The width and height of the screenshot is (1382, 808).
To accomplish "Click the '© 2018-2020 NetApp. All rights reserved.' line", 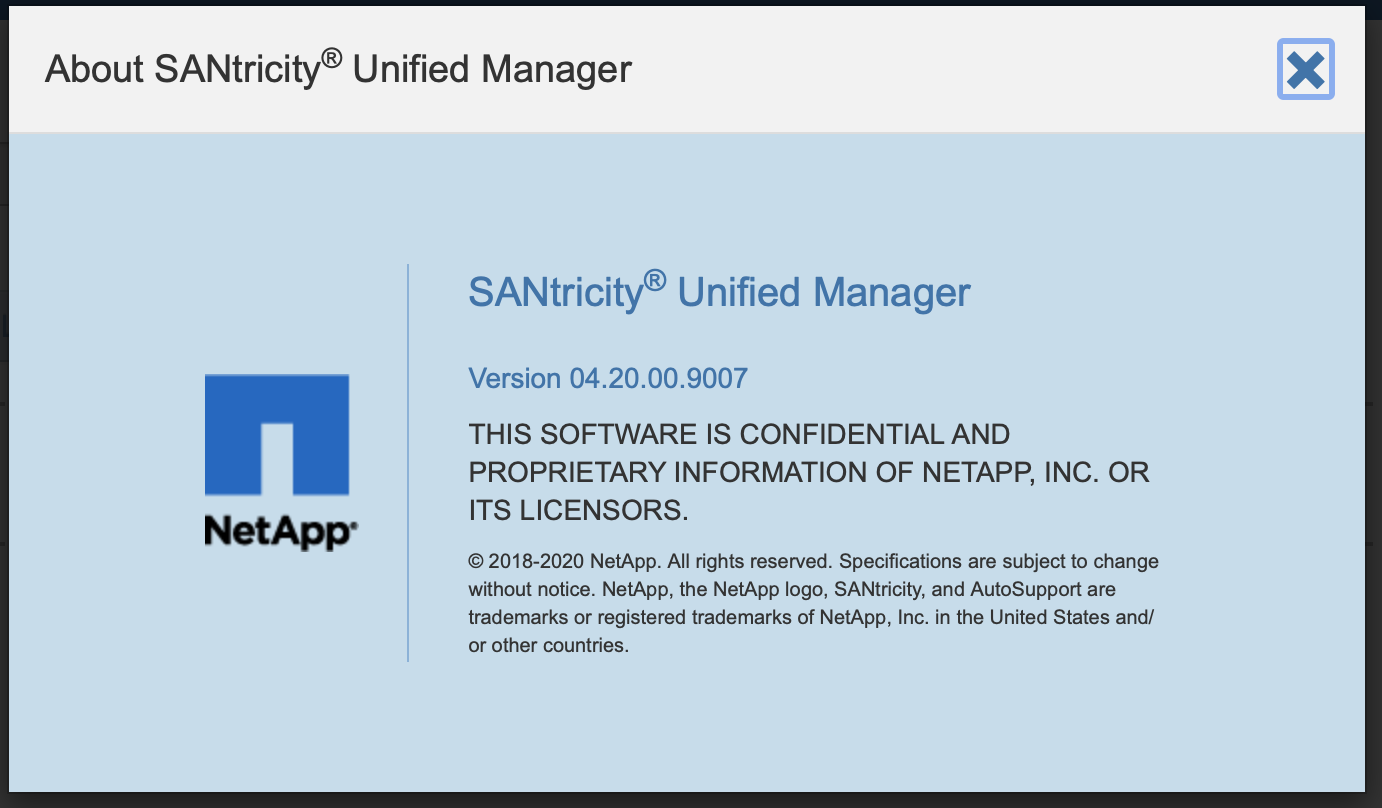I will (813, 561).
